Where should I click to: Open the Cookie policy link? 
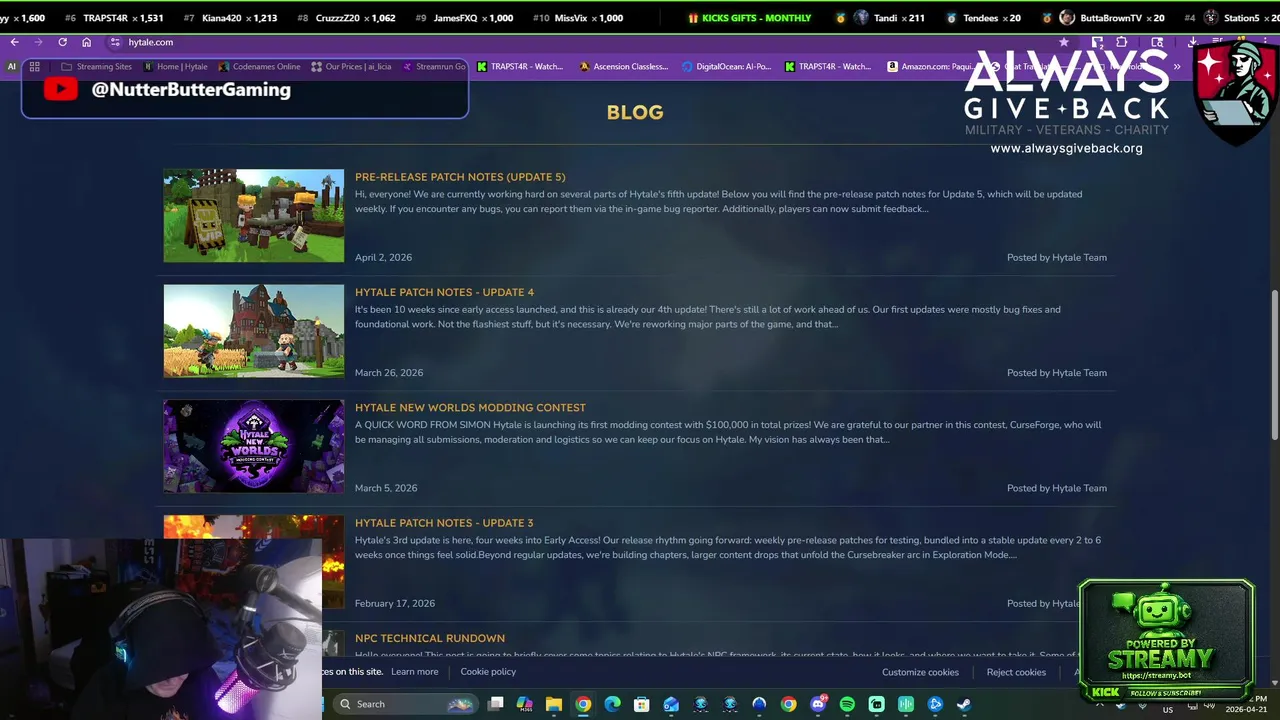[488, 672]
